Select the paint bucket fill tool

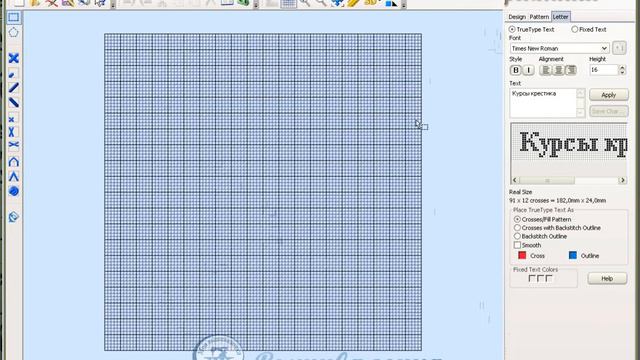(x=13, y=217)
